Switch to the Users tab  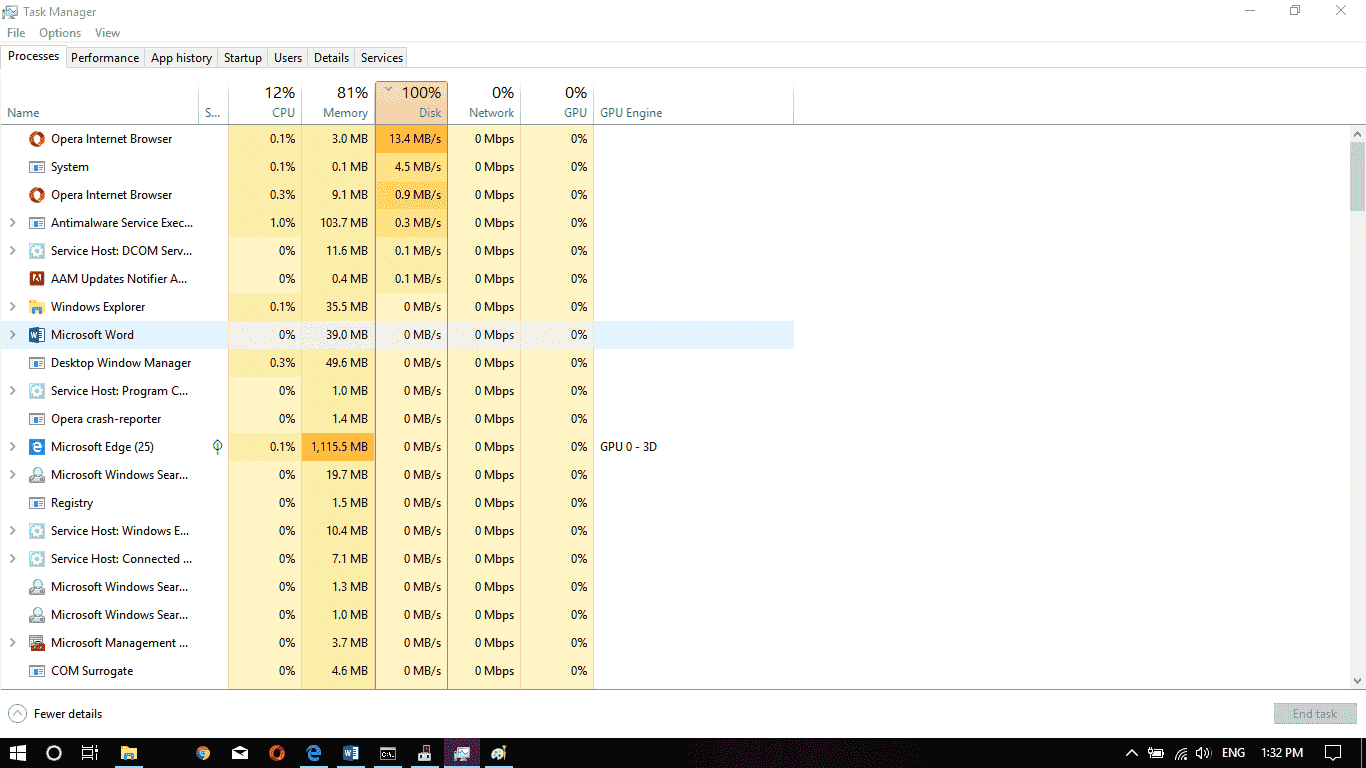(288, 58)
